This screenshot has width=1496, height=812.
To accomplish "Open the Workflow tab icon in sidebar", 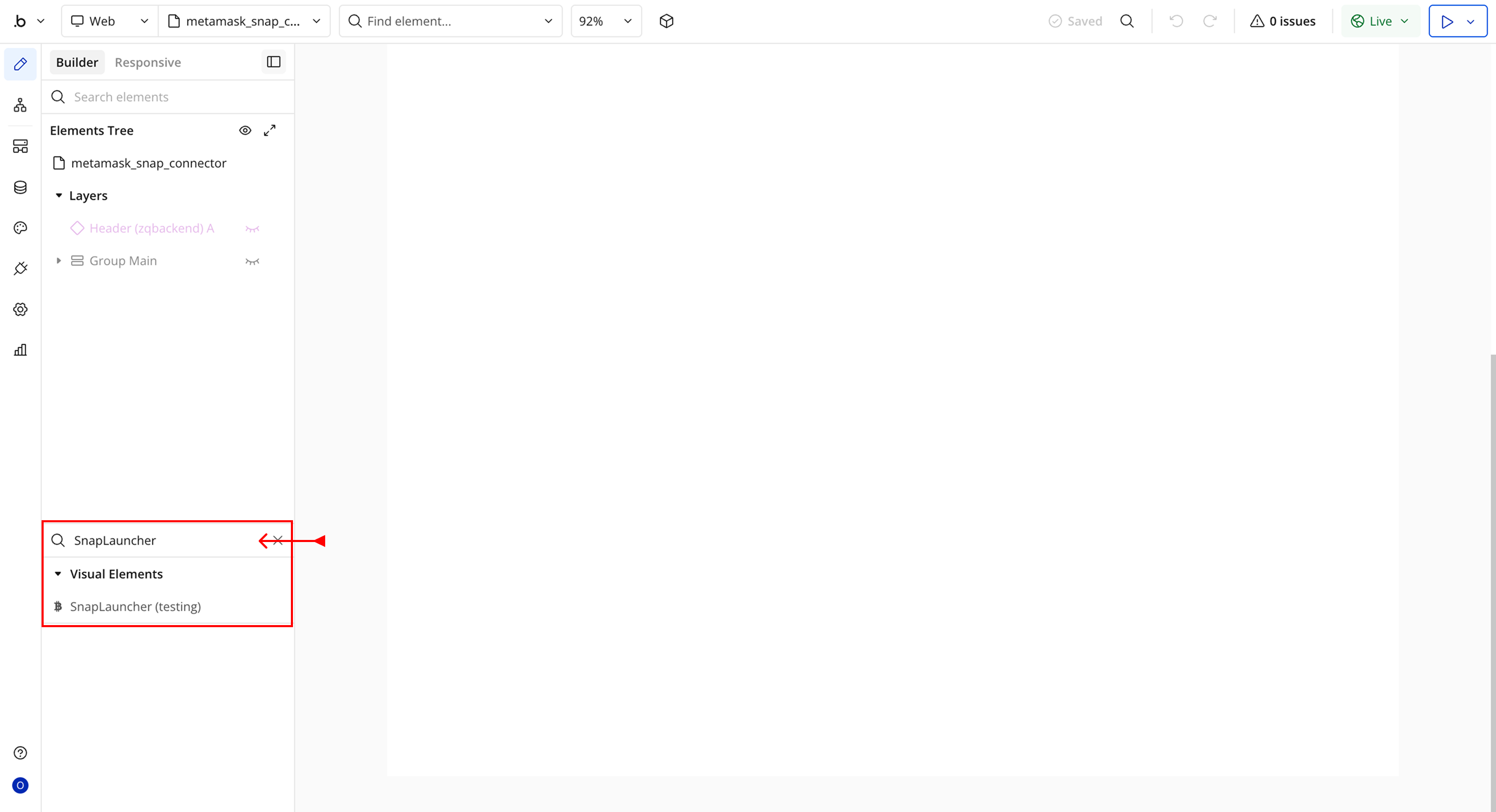I will [20, 105].
